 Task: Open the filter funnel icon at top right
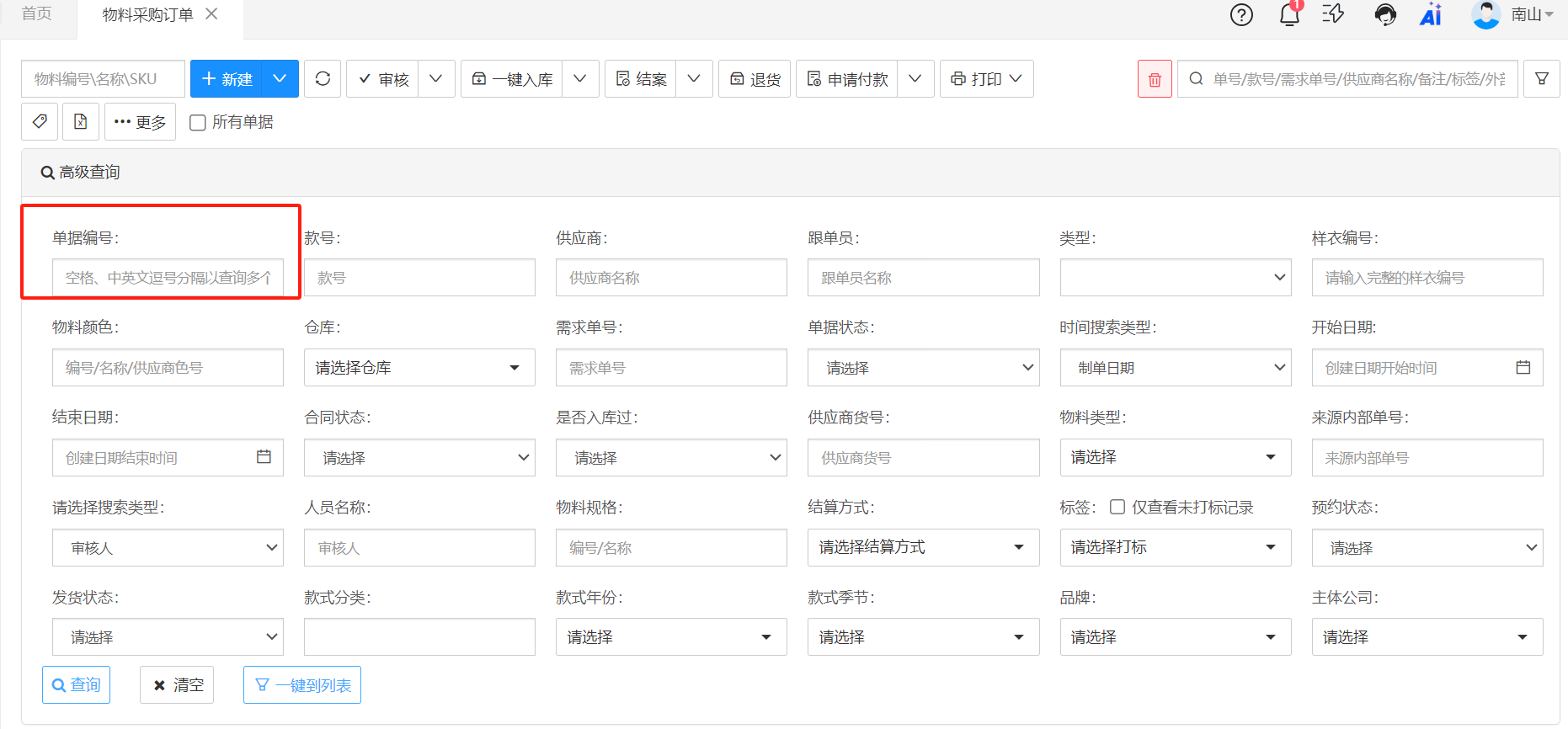click(x=1542, y=78)
